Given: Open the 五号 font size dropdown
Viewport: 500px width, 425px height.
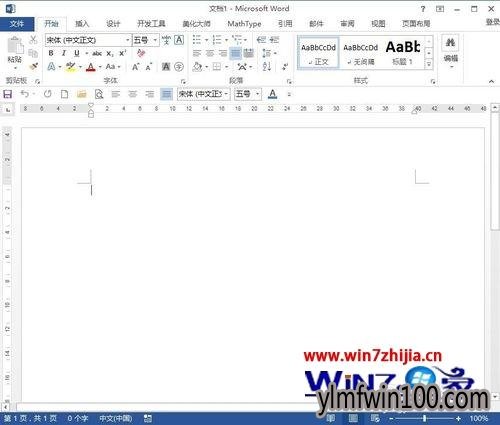Looking at the screenshot, I should click(145, 40).
